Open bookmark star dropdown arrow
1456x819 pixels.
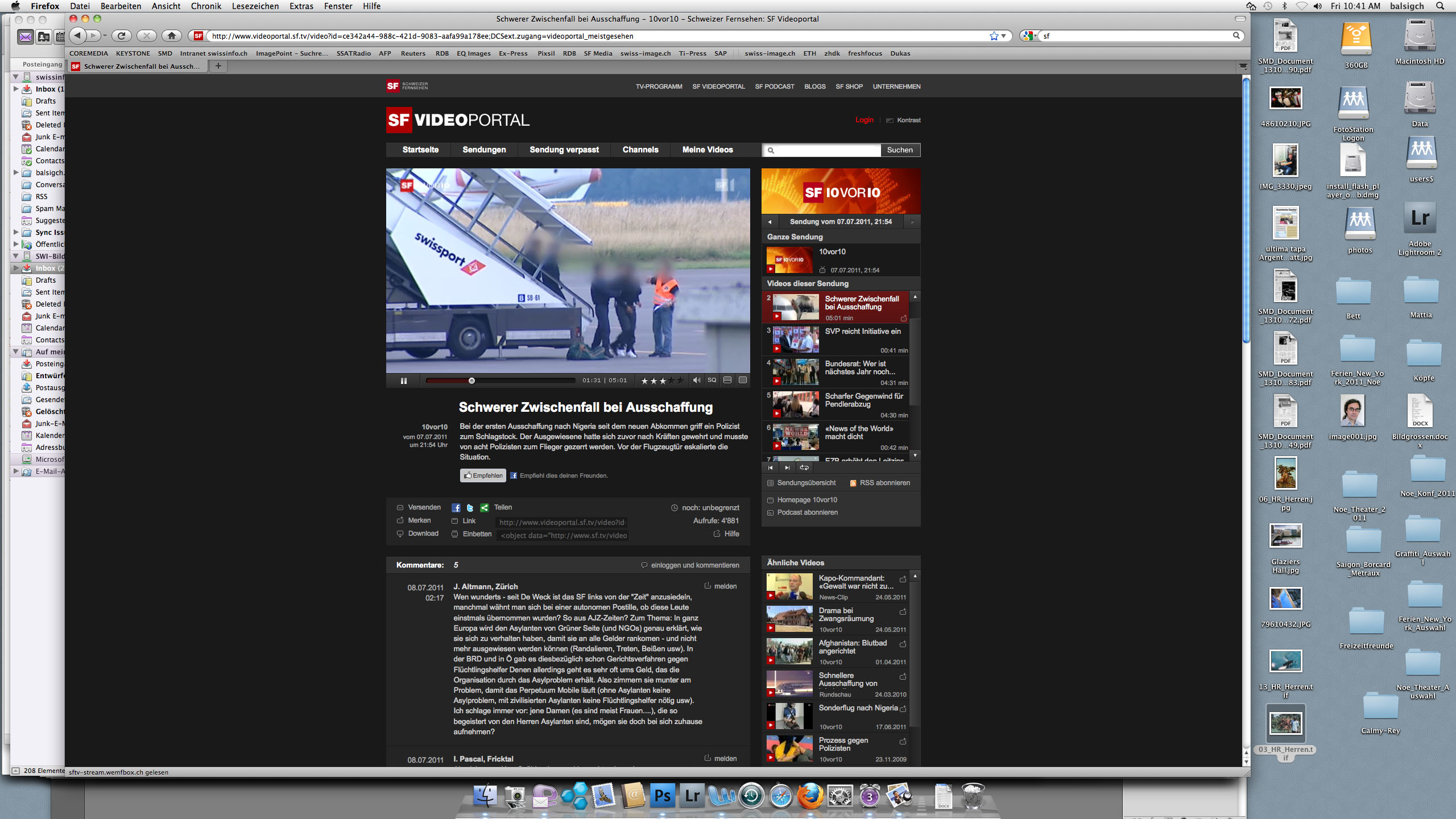click(1004, 36)
